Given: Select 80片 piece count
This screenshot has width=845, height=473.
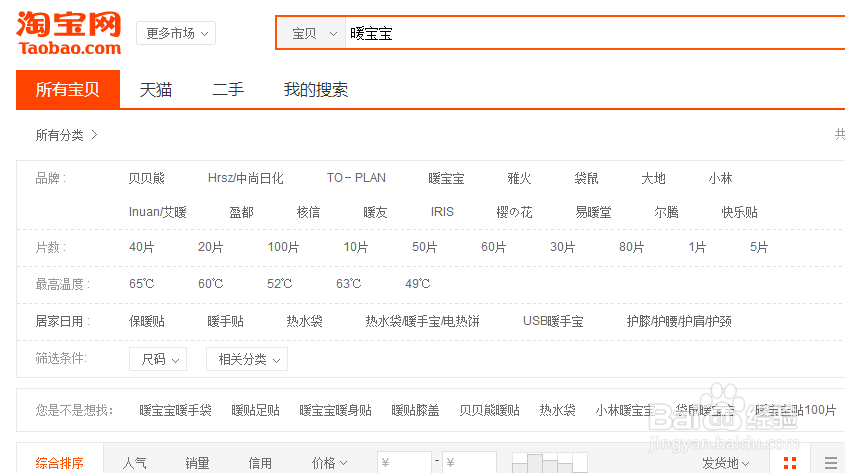Looking at the screenshot, I should click(x=632, y=247).
